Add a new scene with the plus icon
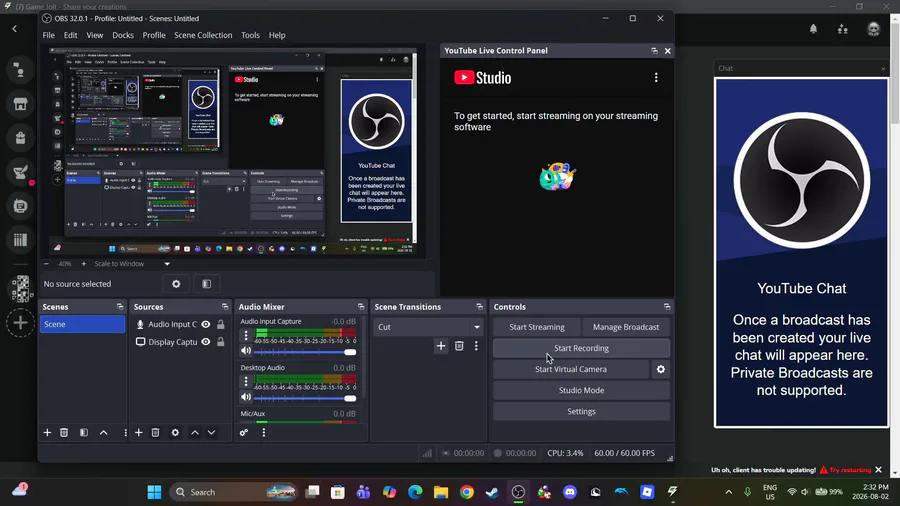This screenshot has width=900, height=506. [47, 433]
